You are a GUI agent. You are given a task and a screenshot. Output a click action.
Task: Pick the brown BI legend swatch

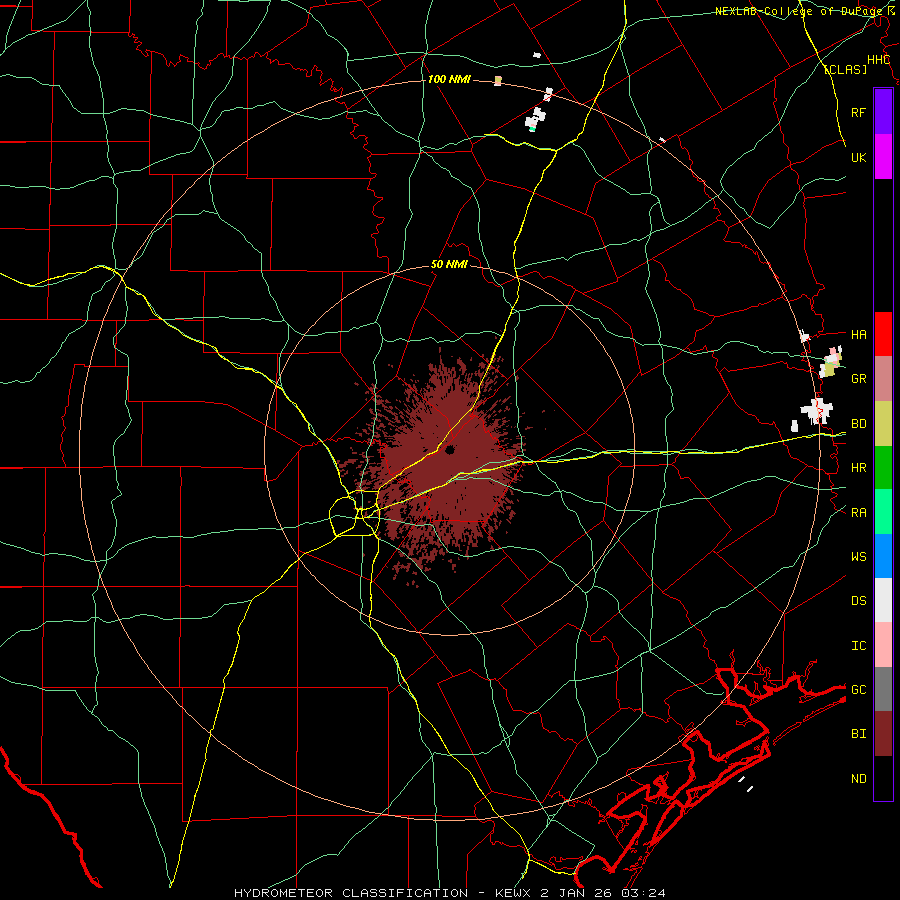point(883,734)
